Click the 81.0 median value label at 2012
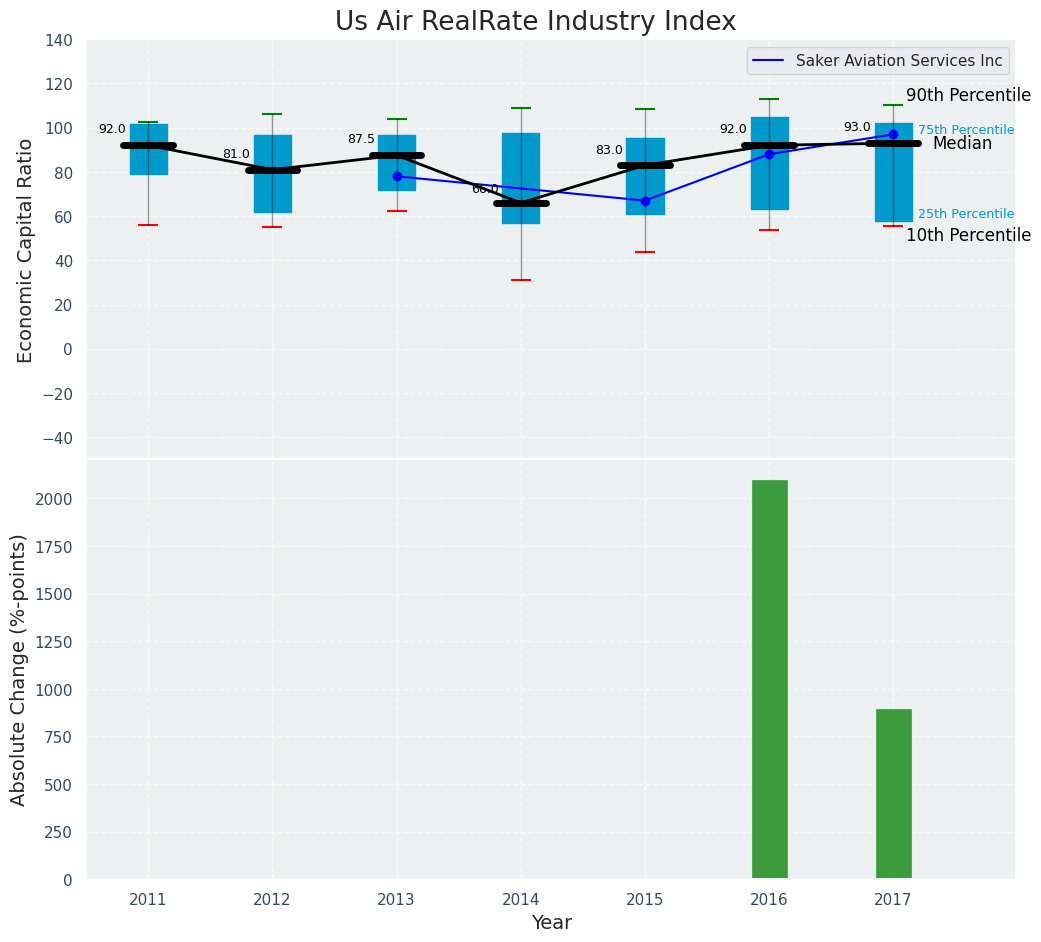1041x942 pixels. coord(236,154)
